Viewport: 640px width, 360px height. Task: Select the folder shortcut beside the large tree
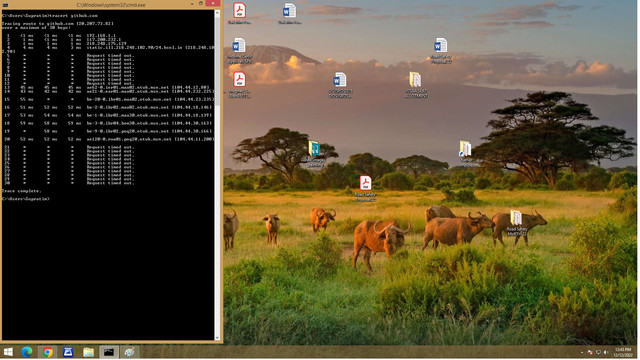click(x=465, y=153)
